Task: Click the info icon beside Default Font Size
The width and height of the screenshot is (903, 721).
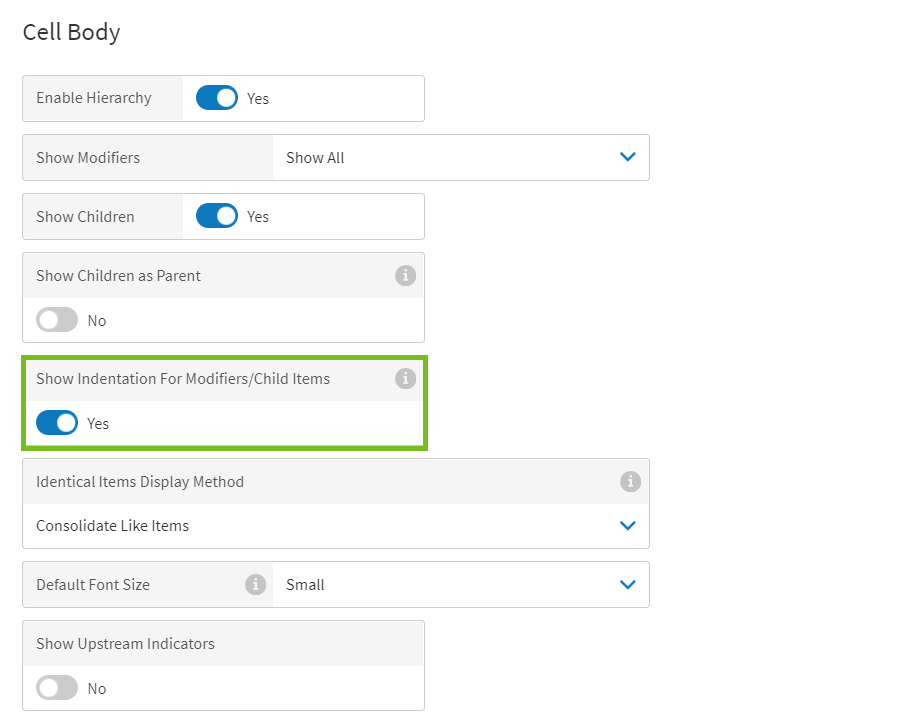Action: pos(256,584)
